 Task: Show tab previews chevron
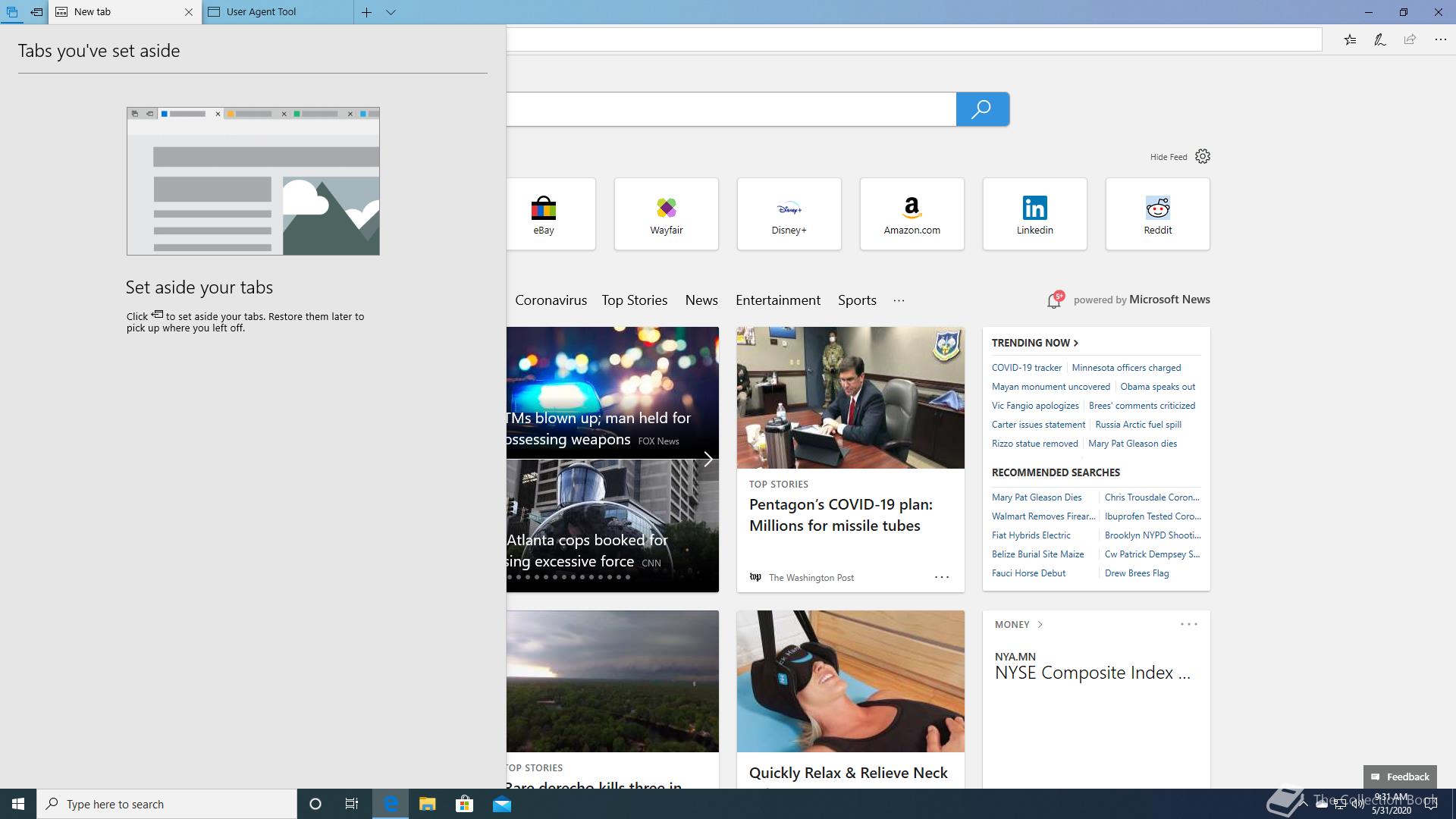click(x=391, y=12)
